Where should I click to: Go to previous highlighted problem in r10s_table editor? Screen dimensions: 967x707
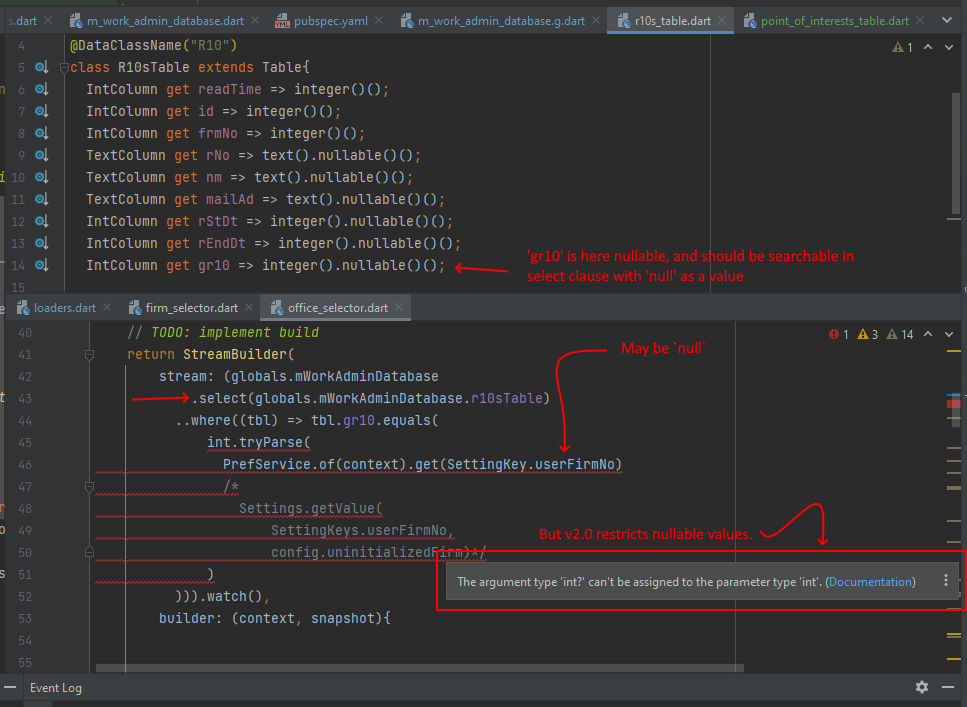(928, 48)
